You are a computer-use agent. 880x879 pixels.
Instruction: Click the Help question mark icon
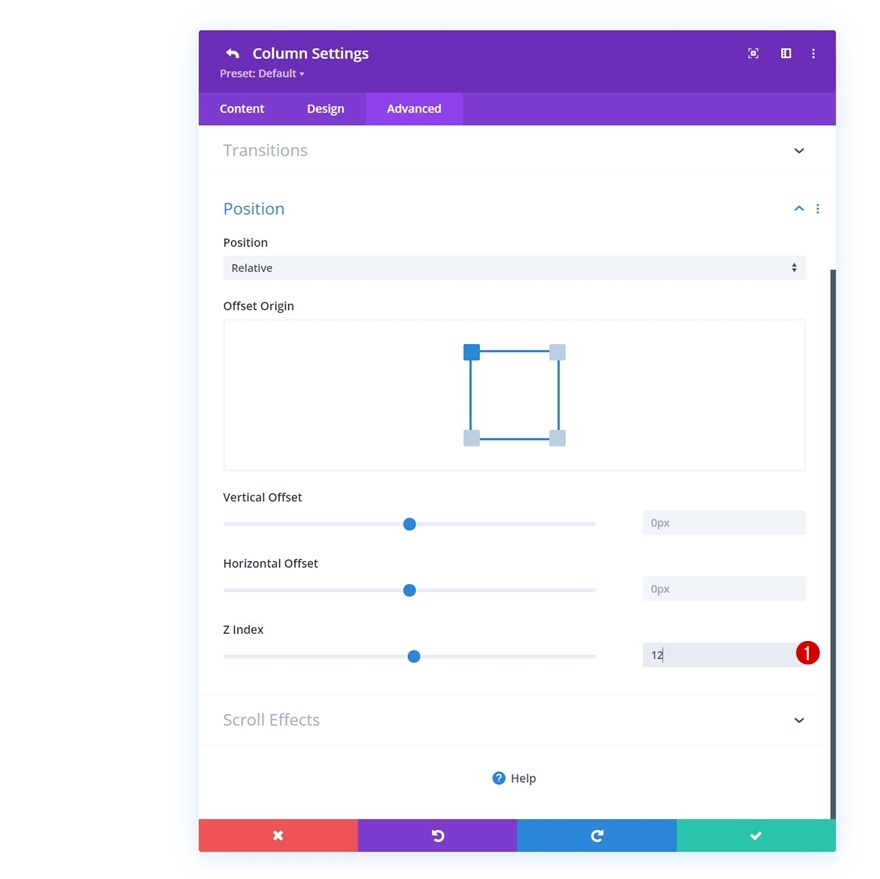tap(498, 778)
